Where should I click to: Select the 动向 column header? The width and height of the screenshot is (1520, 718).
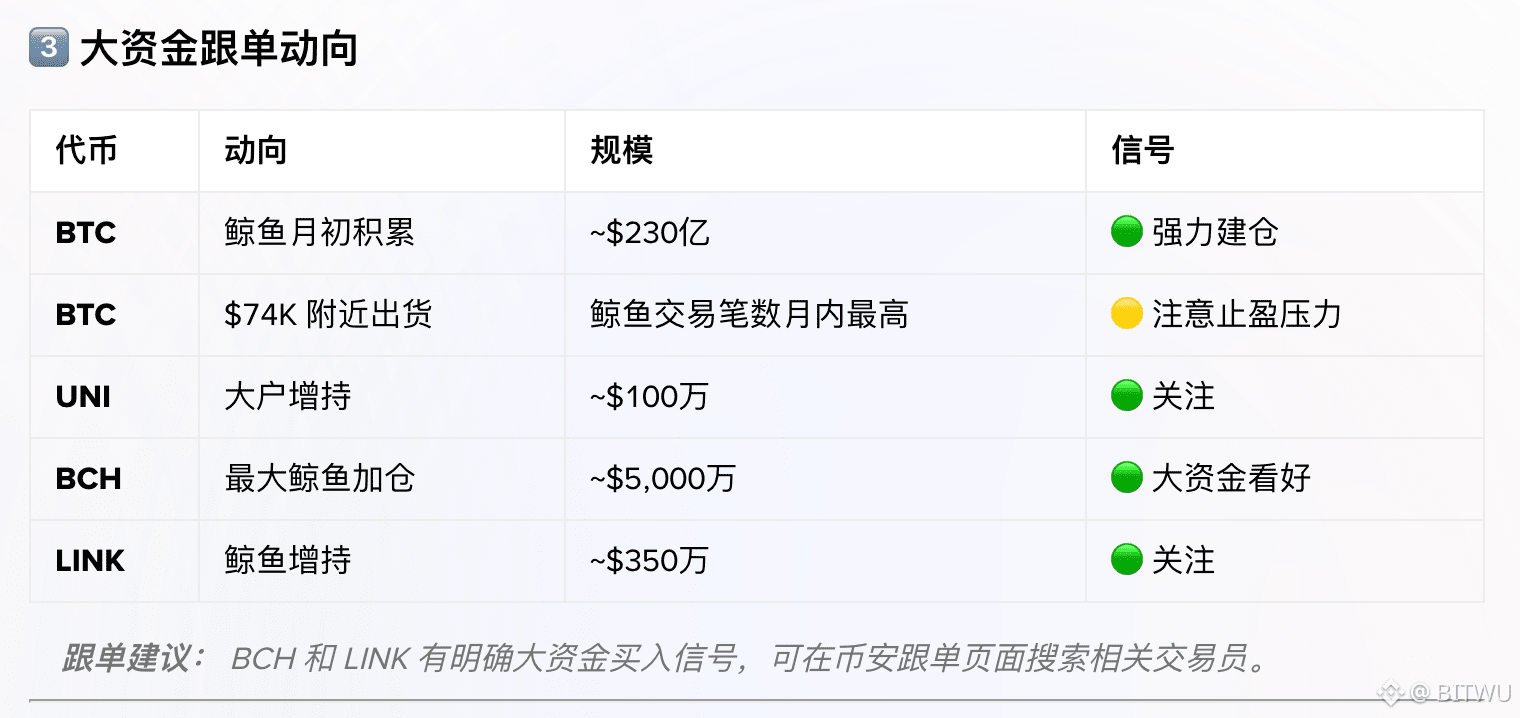pos(256,151)
